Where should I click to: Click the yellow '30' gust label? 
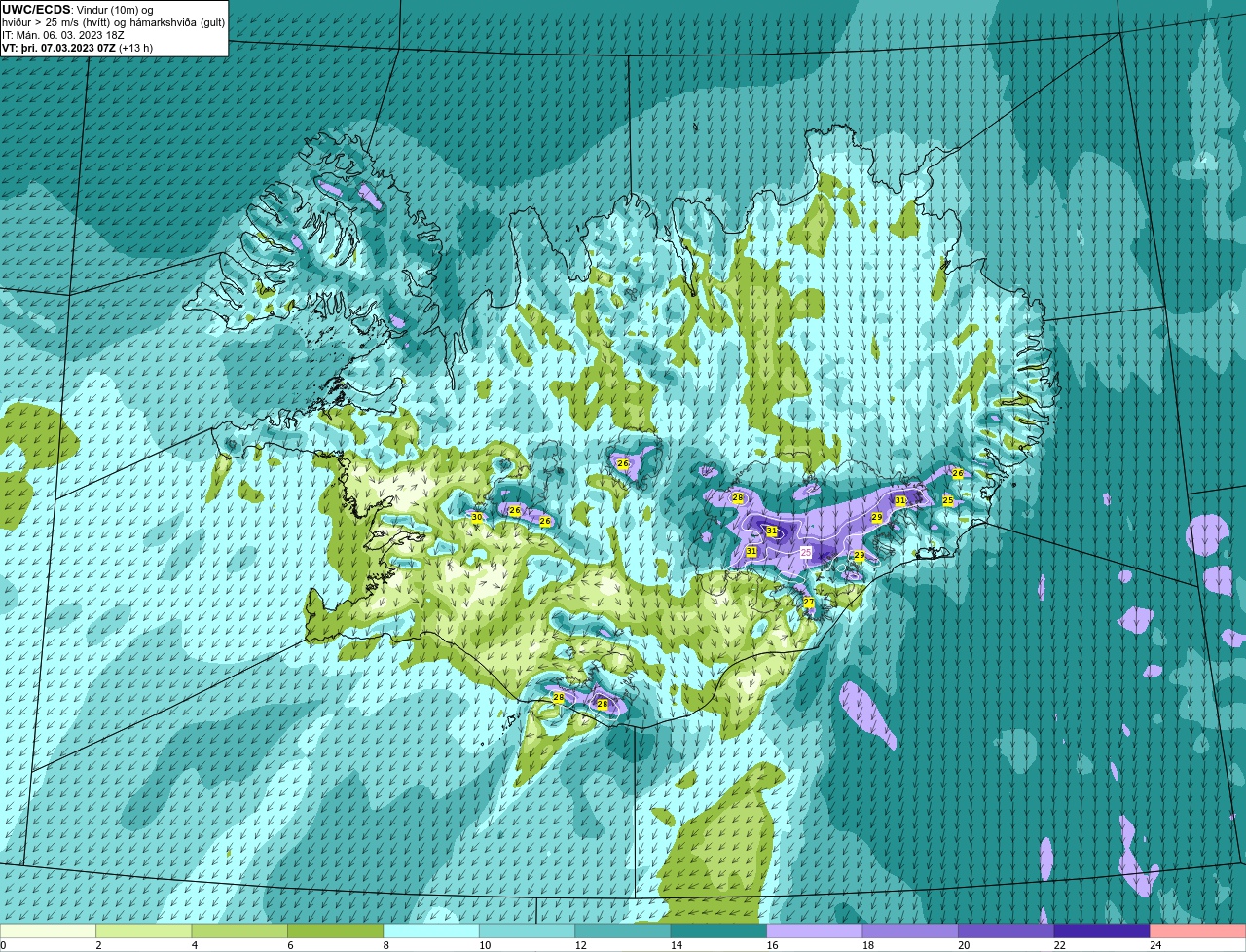coord(477,518)
